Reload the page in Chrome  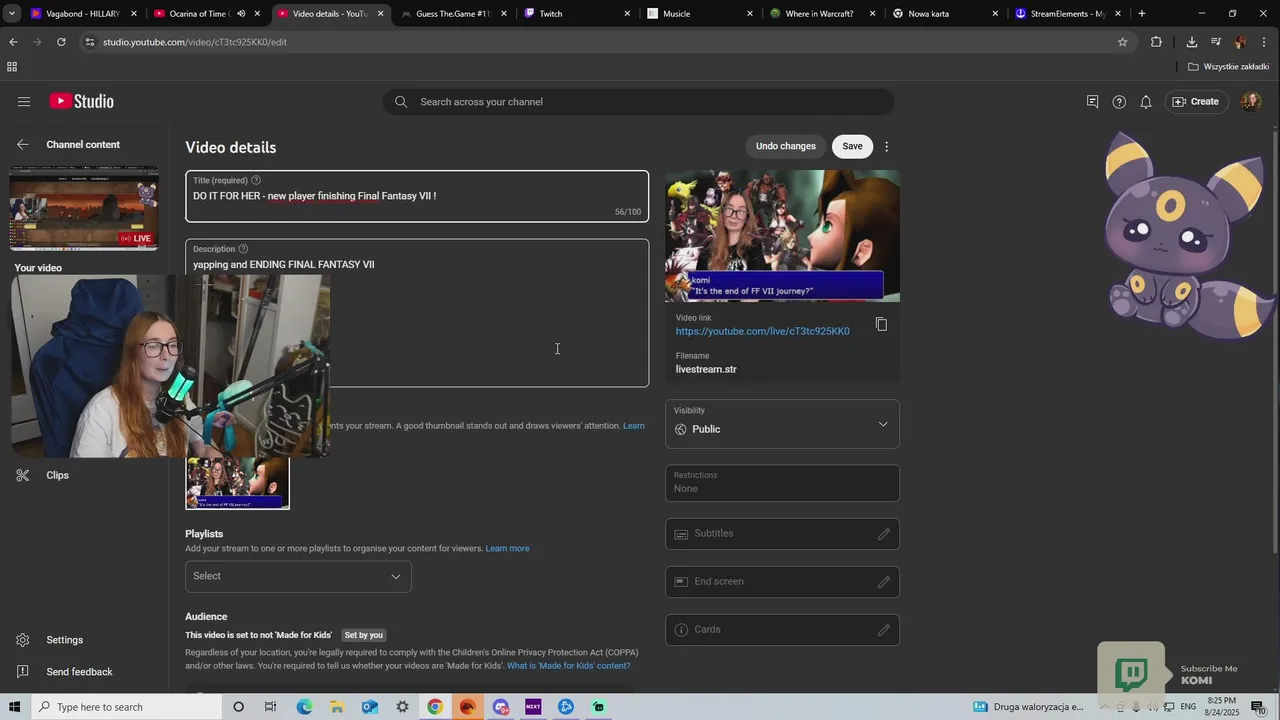pyautogui.click(x=61, y=42)
